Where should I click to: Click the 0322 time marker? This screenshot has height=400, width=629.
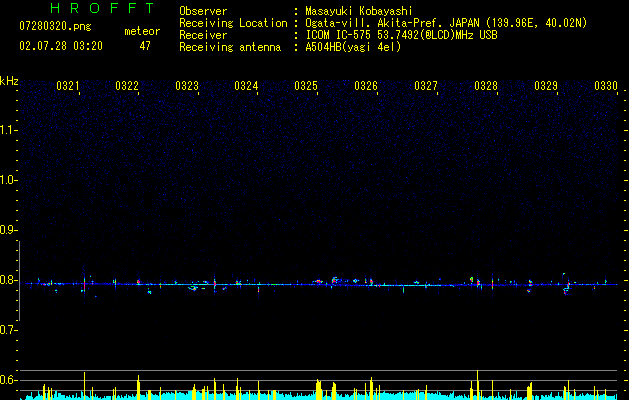pyautogui.click(x=127, y=85)
